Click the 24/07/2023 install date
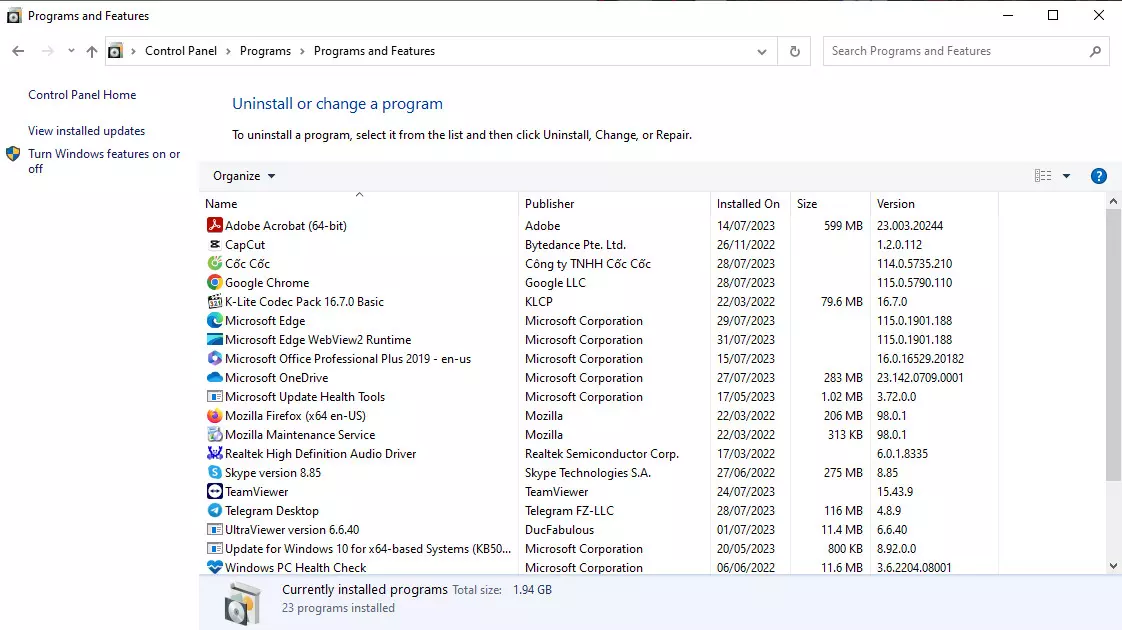Viewport: 1122px width, 630px height. [x=746, y=492]
